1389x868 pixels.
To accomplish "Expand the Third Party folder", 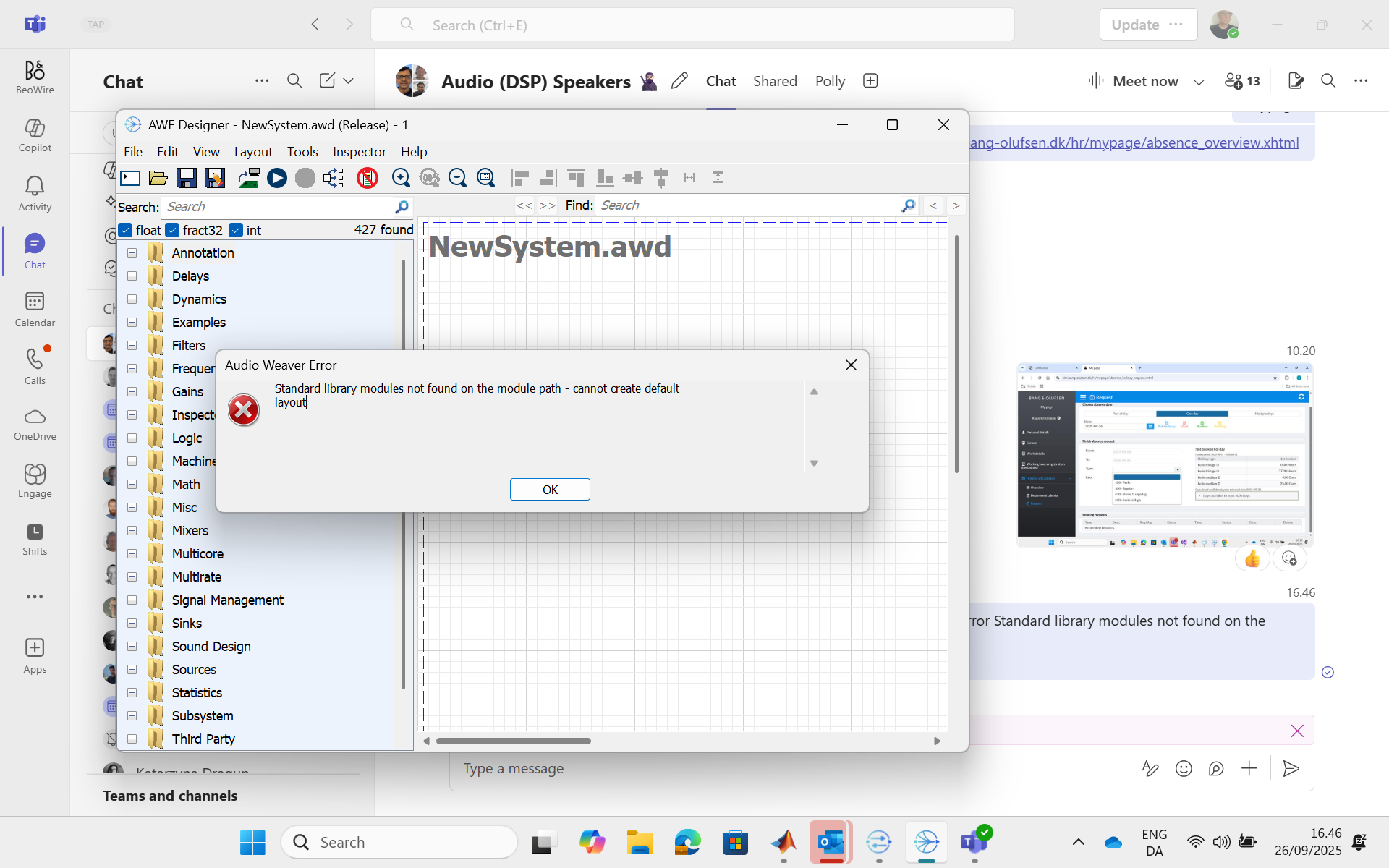I will (x=132, y=739).
